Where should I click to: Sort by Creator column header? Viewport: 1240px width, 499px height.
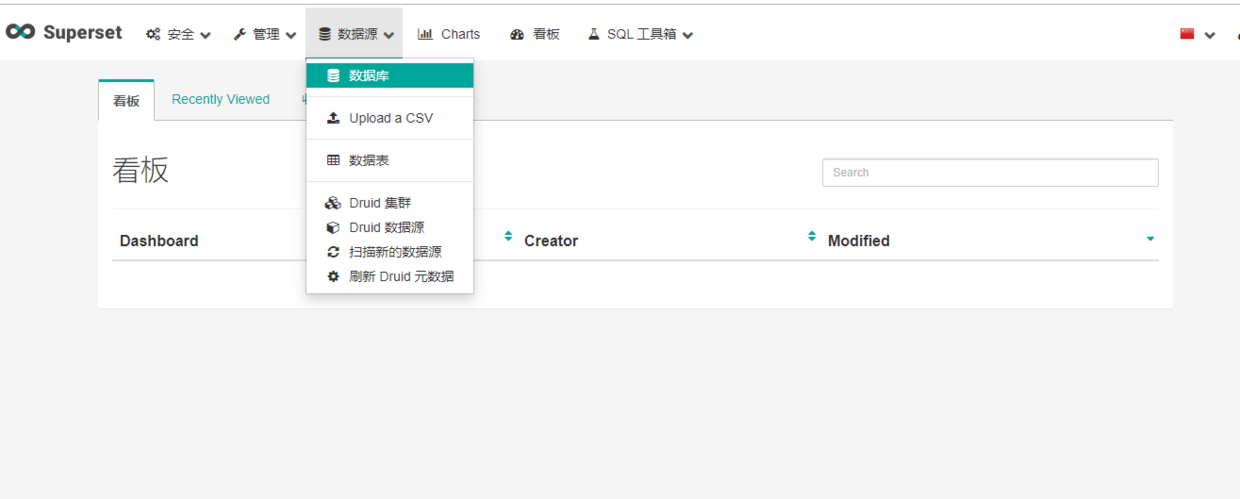point(551,241)
